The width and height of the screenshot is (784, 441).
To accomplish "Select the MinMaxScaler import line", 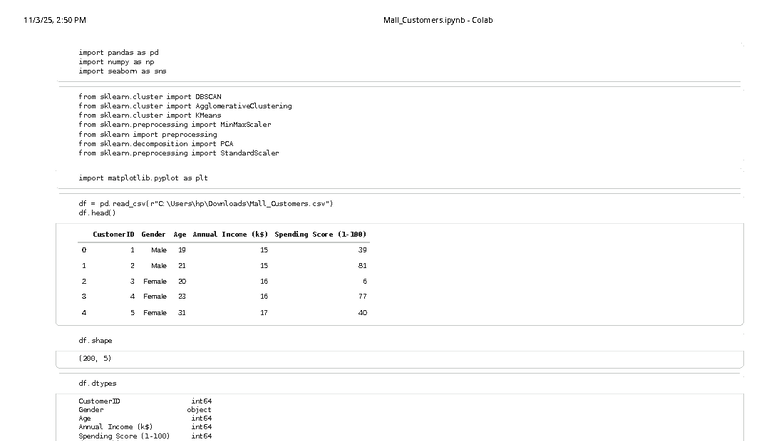I will [x=175, y=125].
